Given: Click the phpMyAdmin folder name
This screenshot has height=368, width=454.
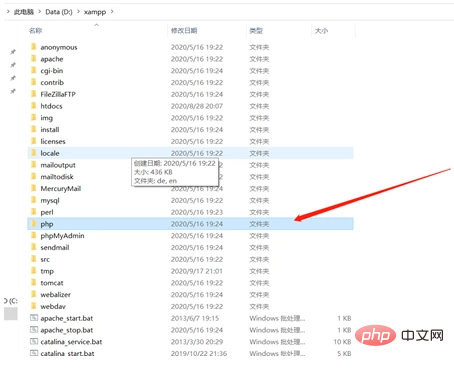Looking at the screenshot, I should coord(62,236).
